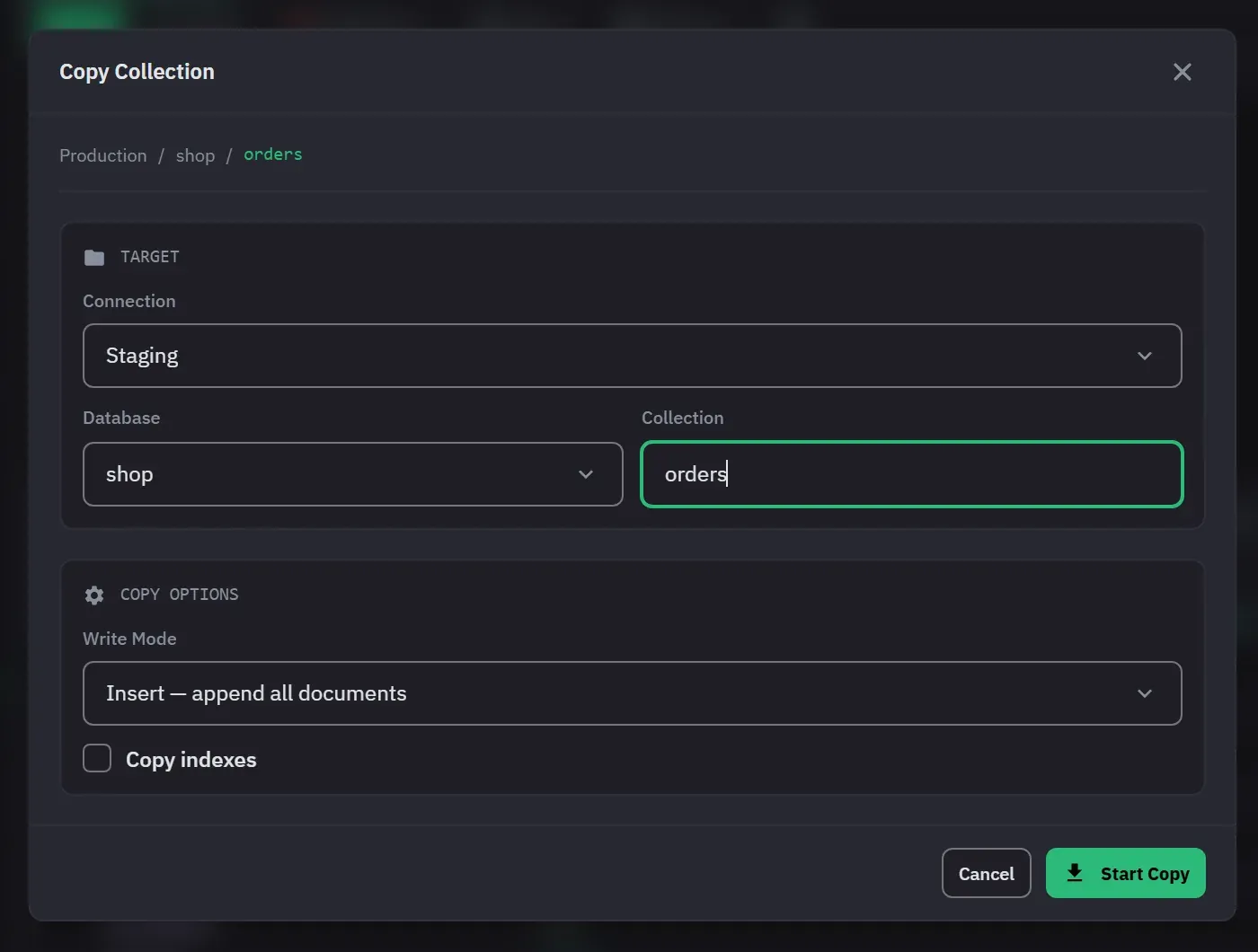This screenshot has width=1258, height=952.
Task: Click the Write Mode field label
Action: (129, 639)
